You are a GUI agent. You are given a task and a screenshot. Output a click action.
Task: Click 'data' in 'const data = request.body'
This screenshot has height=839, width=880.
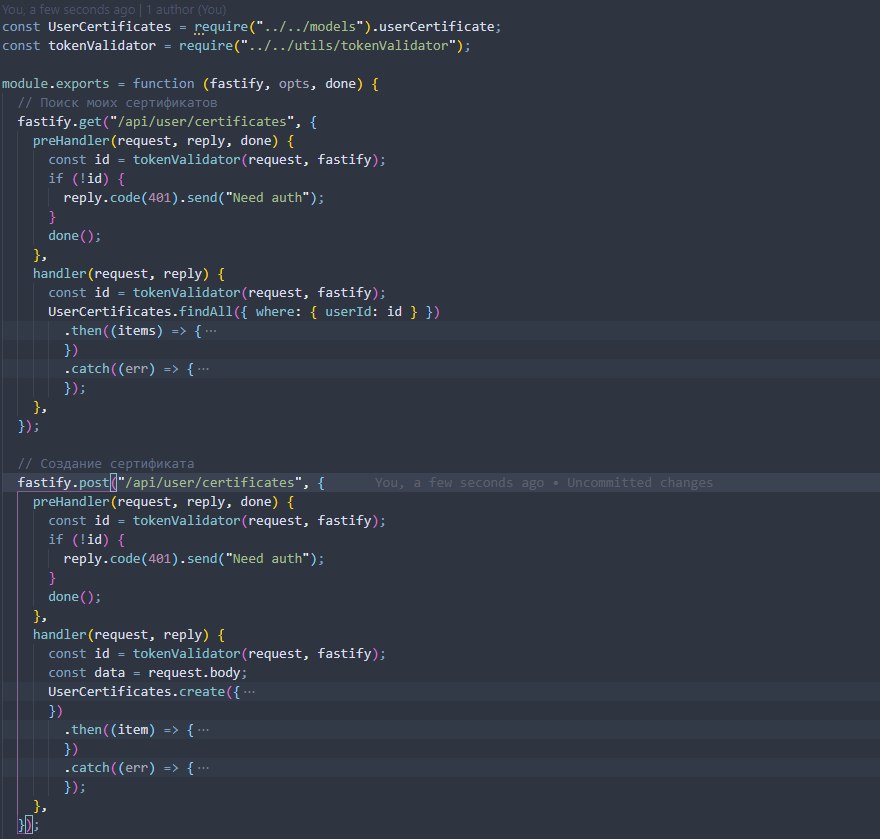(109, 673)
